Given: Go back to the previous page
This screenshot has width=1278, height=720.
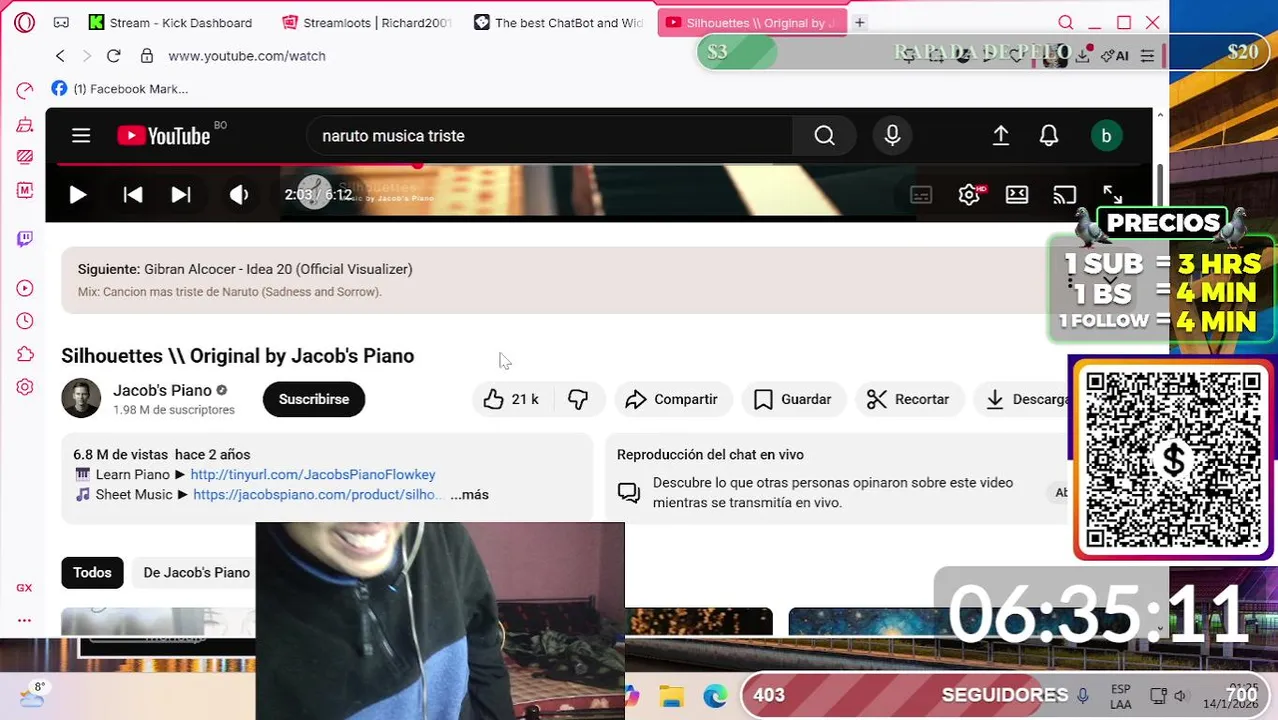Looking at the screenshot, I should (x=60, y=56).
